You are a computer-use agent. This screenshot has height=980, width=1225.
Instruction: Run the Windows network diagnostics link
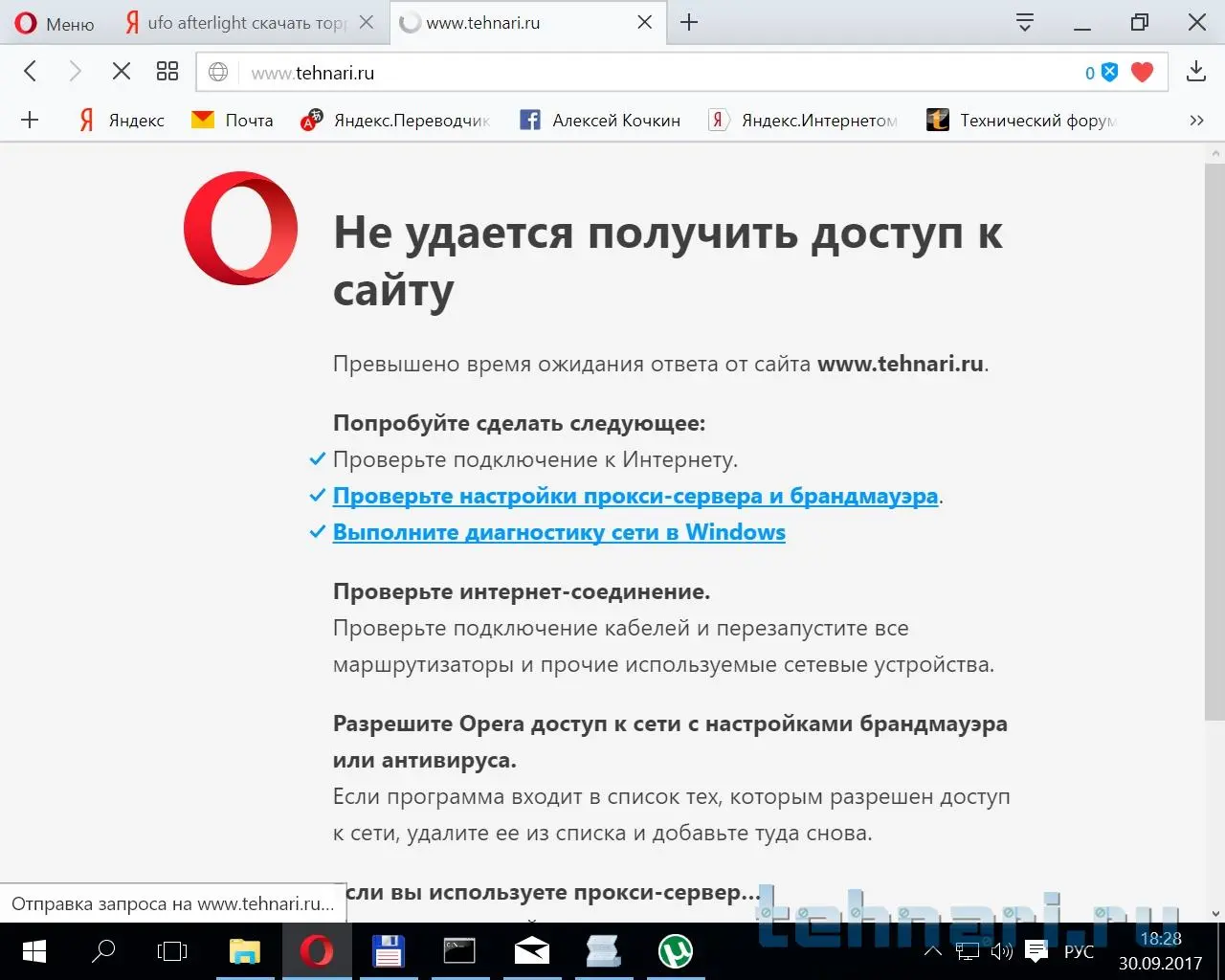pyautogui.click(x=559, y=532)
